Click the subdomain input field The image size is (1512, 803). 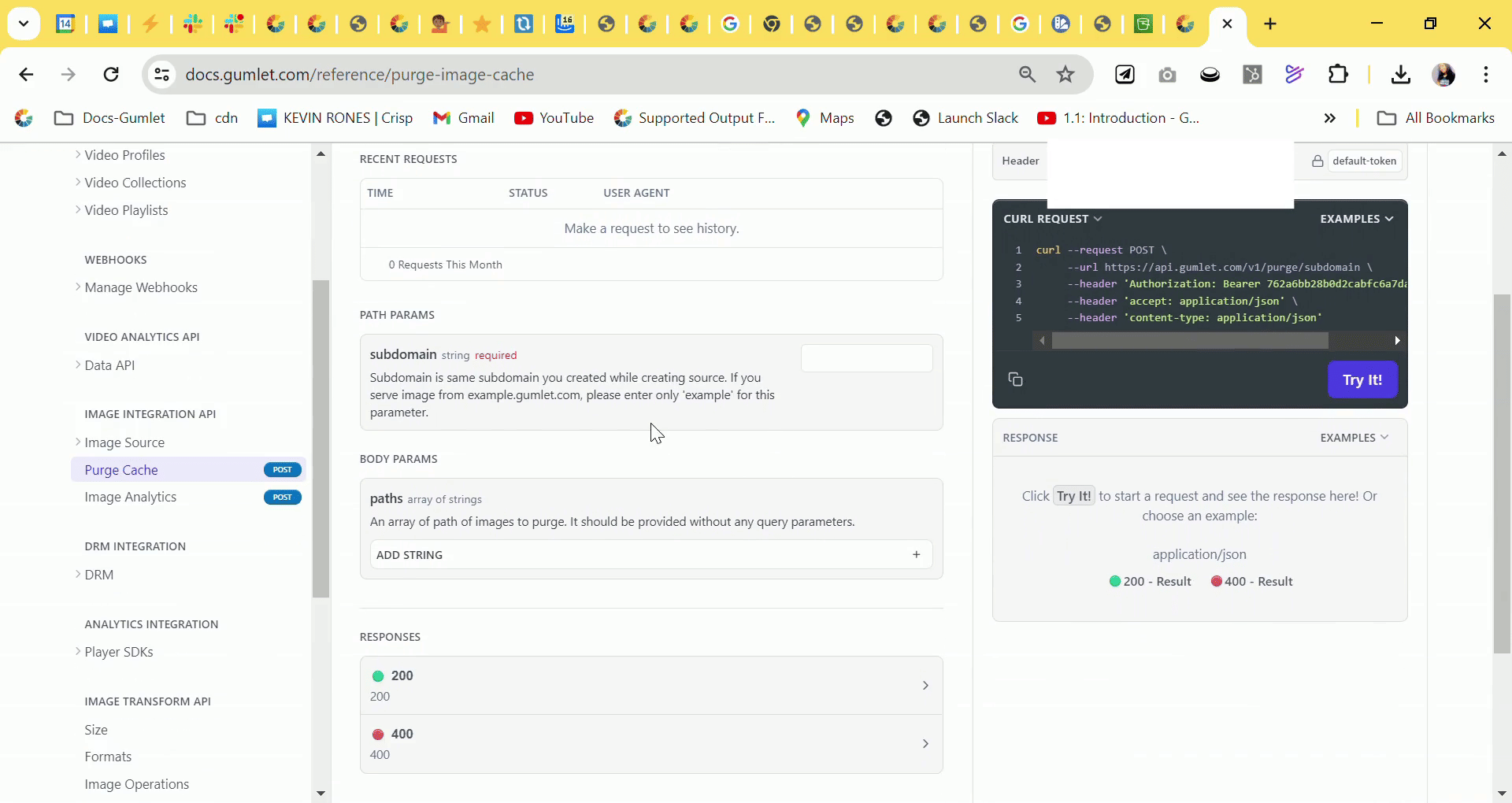click(866, 358)
